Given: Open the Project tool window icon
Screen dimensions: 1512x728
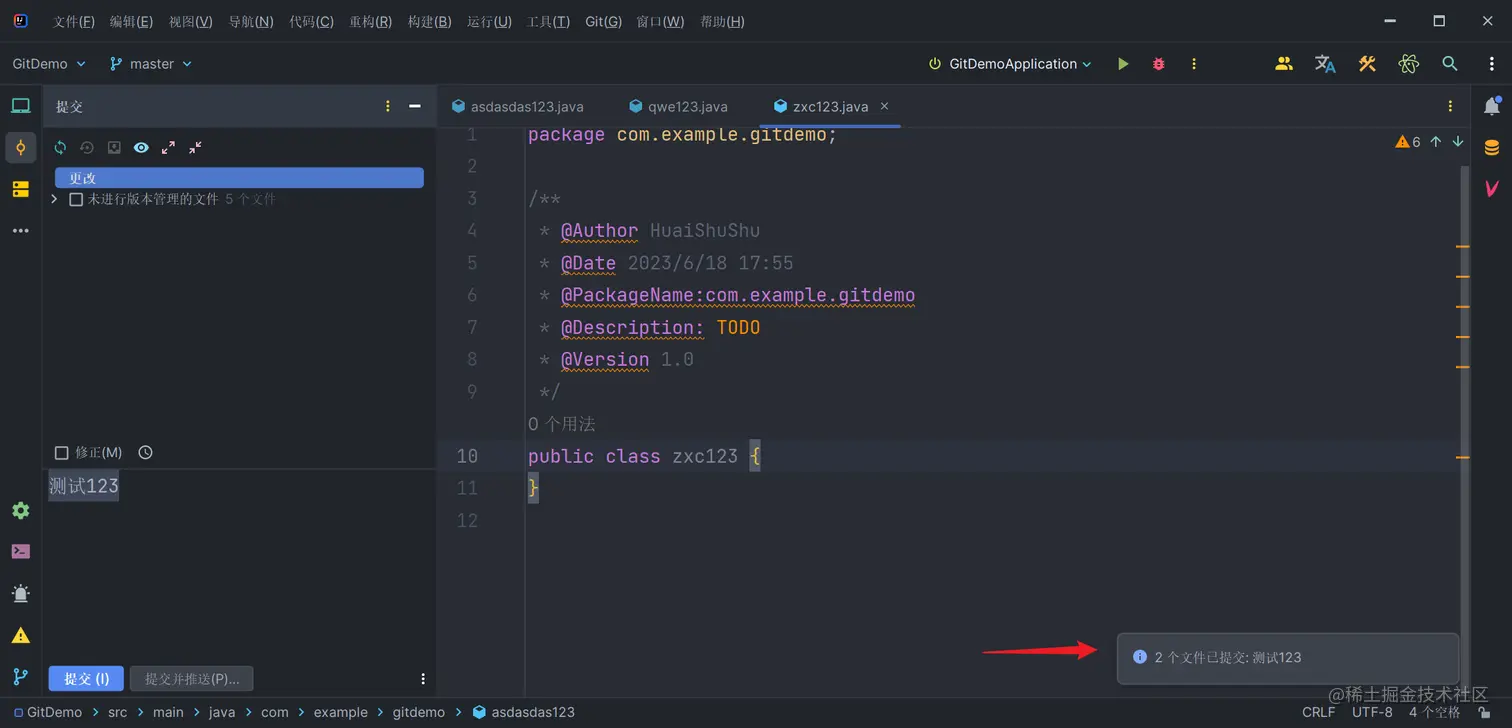Looking at the screenshot, I should click(x=20, y=106).
